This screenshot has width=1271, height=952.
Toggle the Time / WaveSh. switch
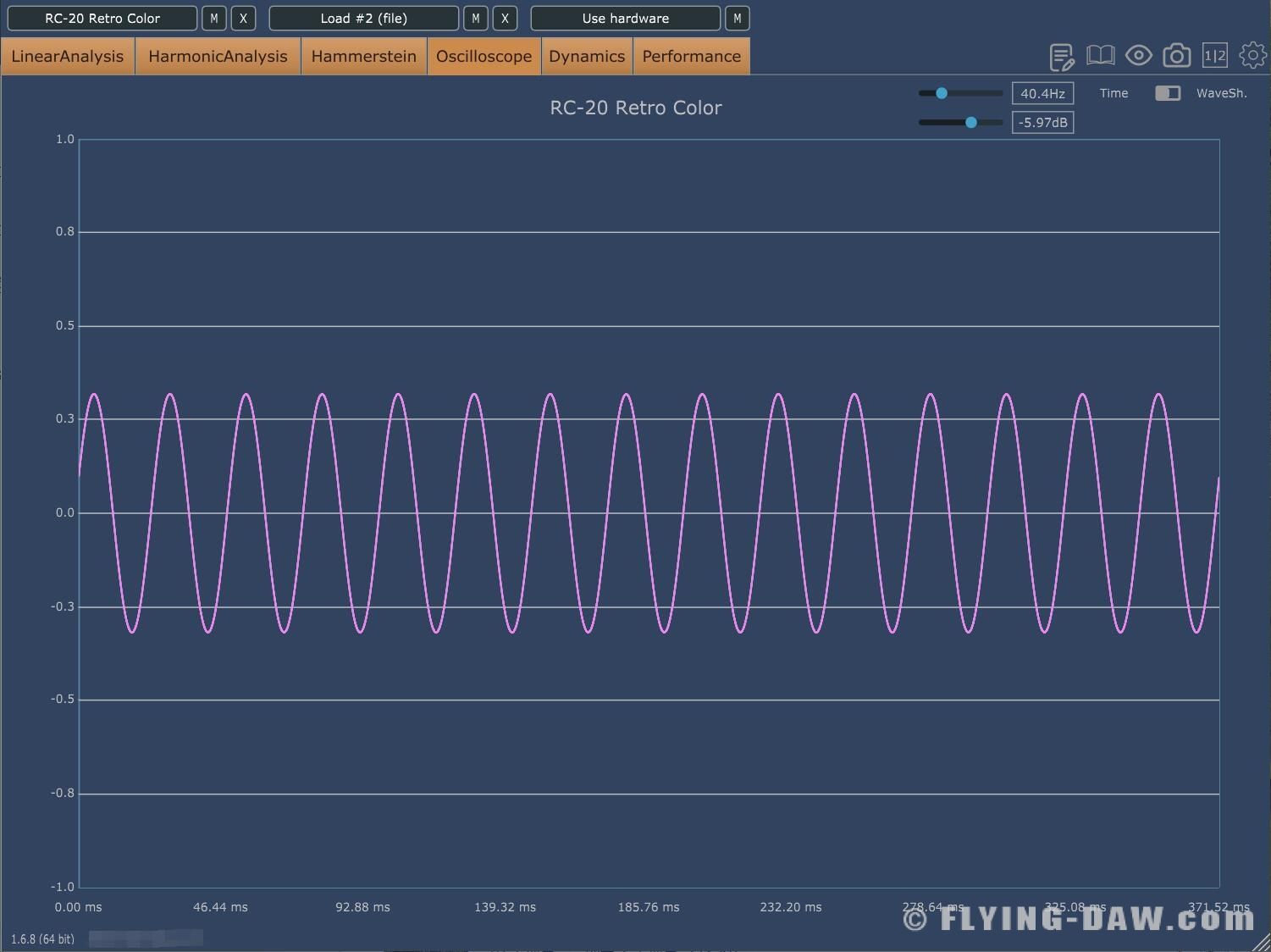tap(1168, 93)
